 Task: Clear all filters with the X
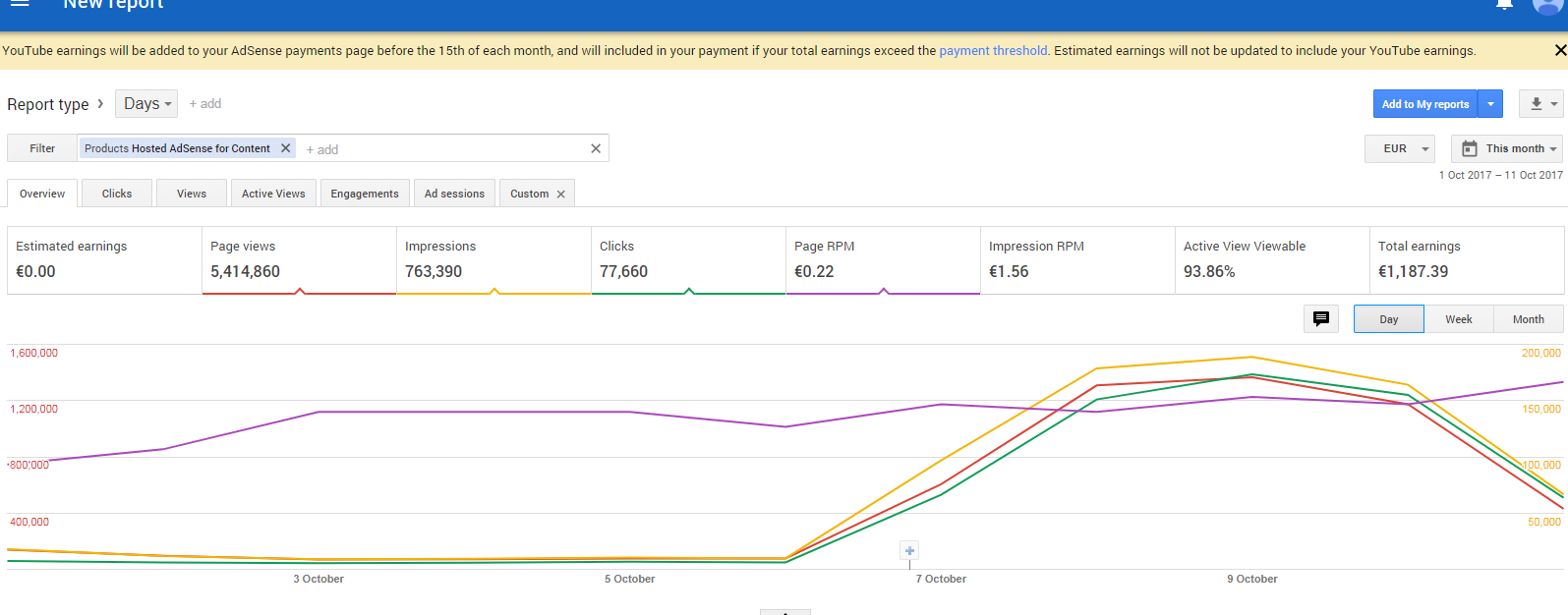(x=596, y=149)
